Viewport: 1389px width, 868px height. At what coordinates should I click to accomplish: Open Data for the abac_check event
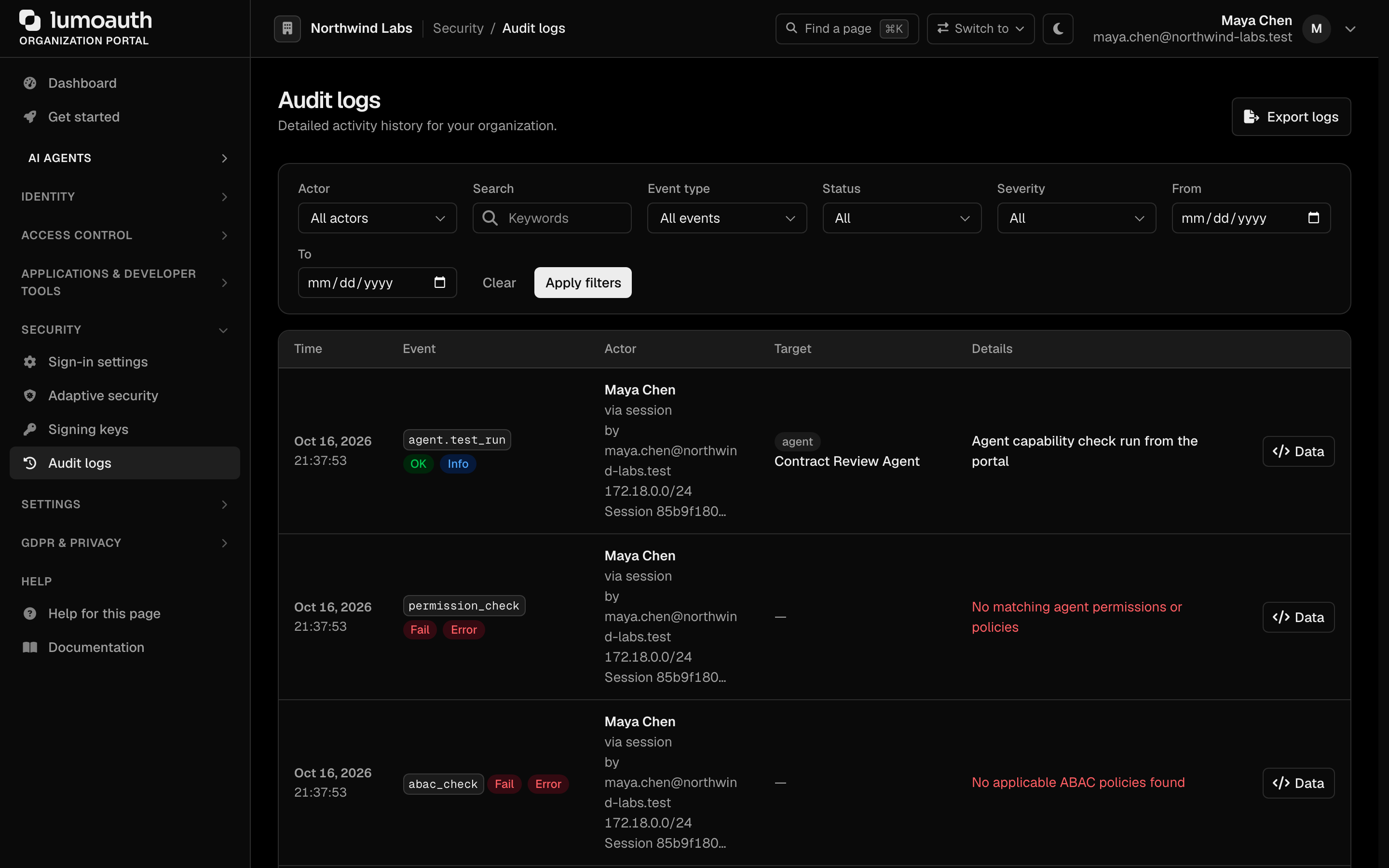pos(1298,783)
